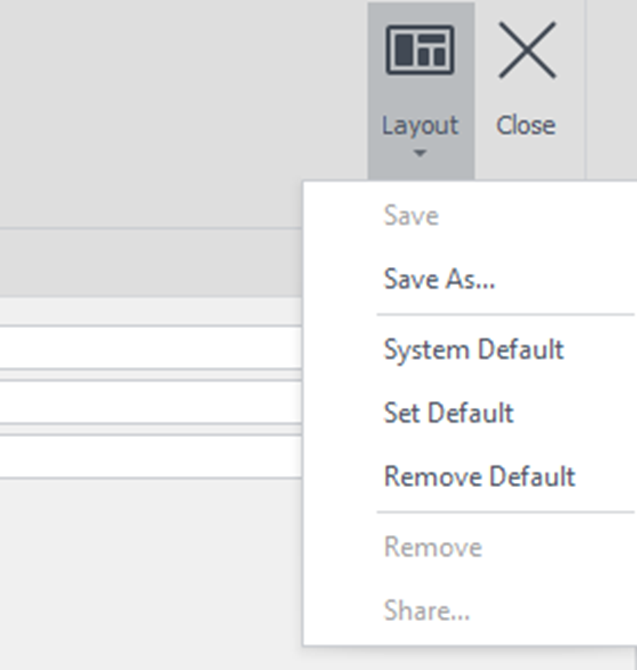637x670 pixels.
Task: Click the bottom white input field
Action: (x=150, y=456)
